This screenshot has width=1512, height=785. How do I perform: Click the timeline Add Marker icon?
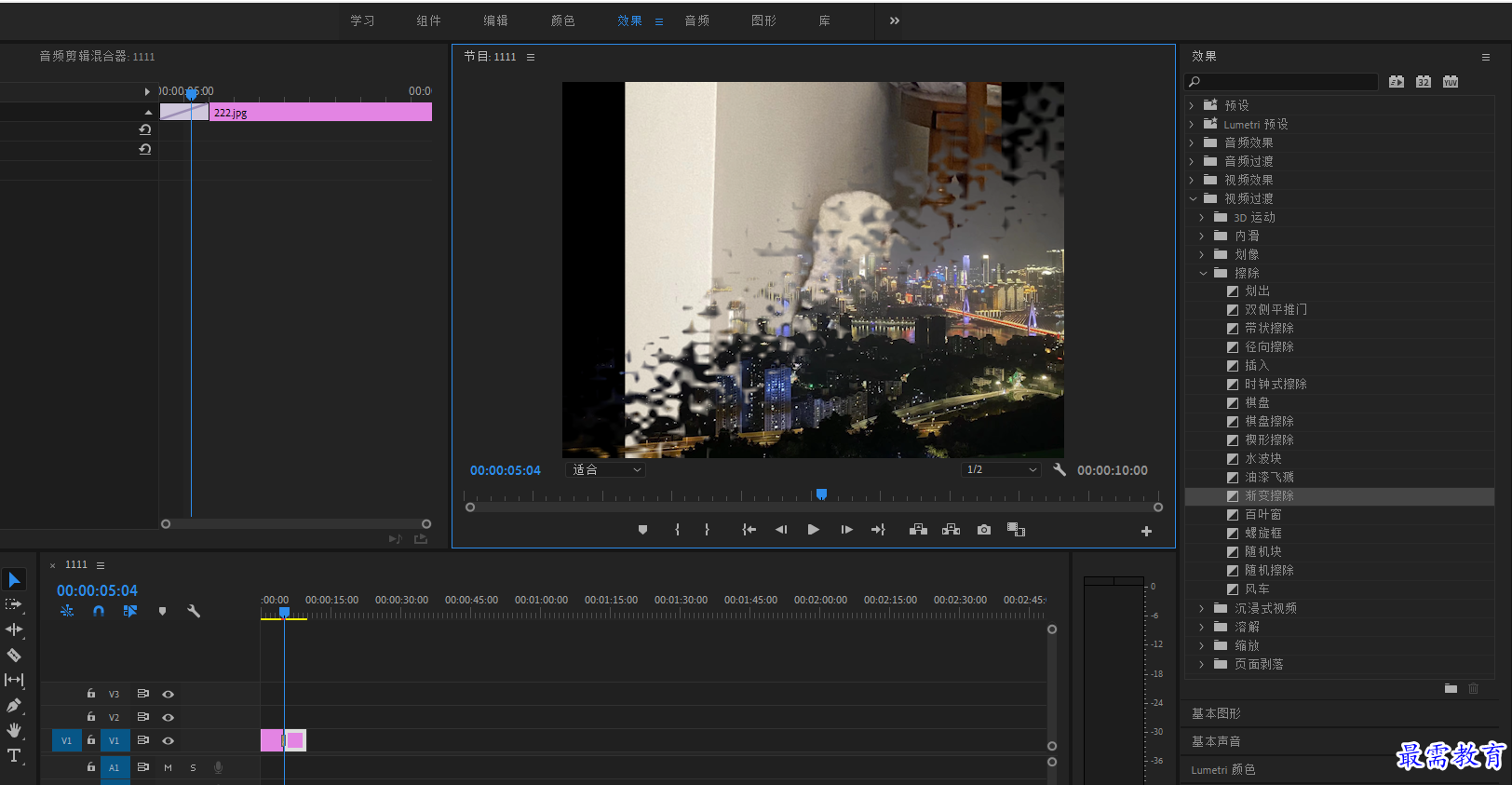click(162, 612)
